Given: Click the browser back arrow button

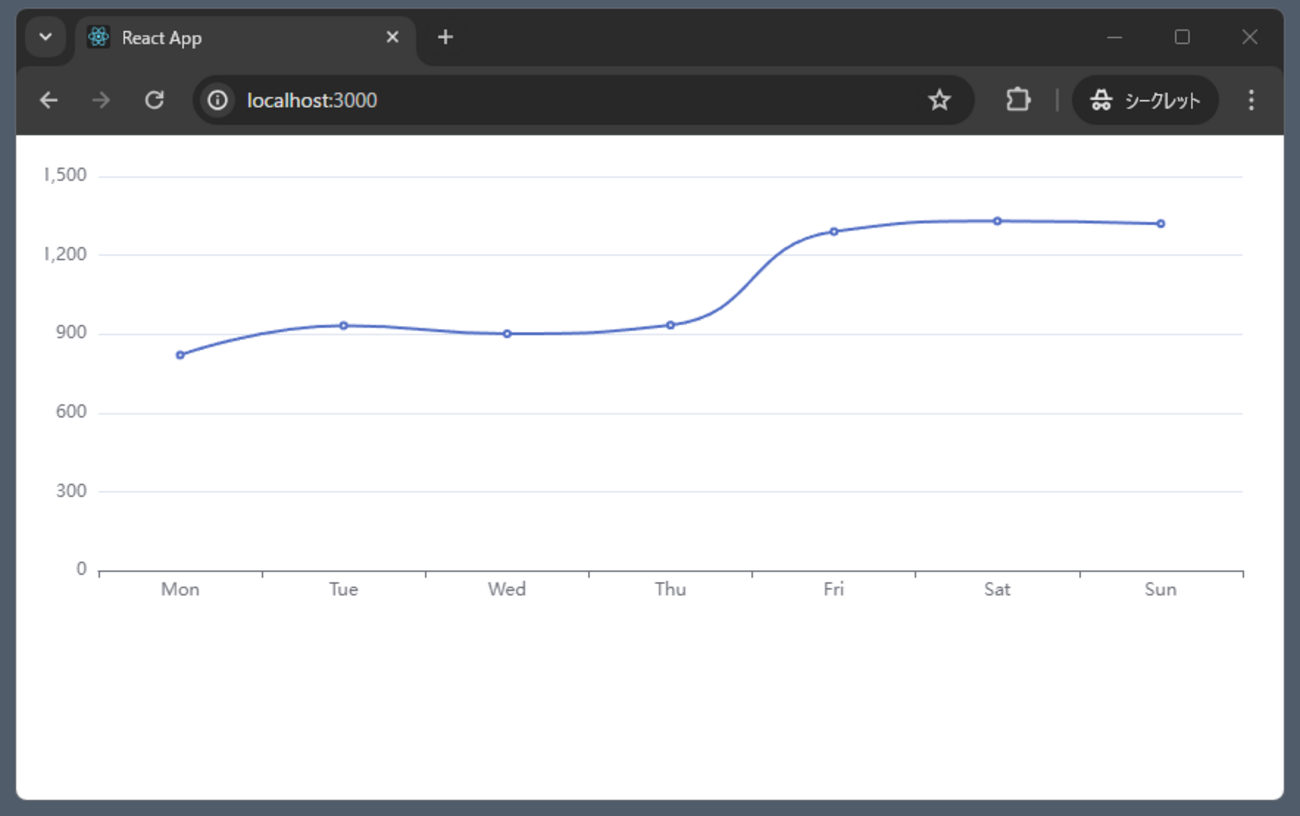Looking at the screenshot, I should click(48, 100).
